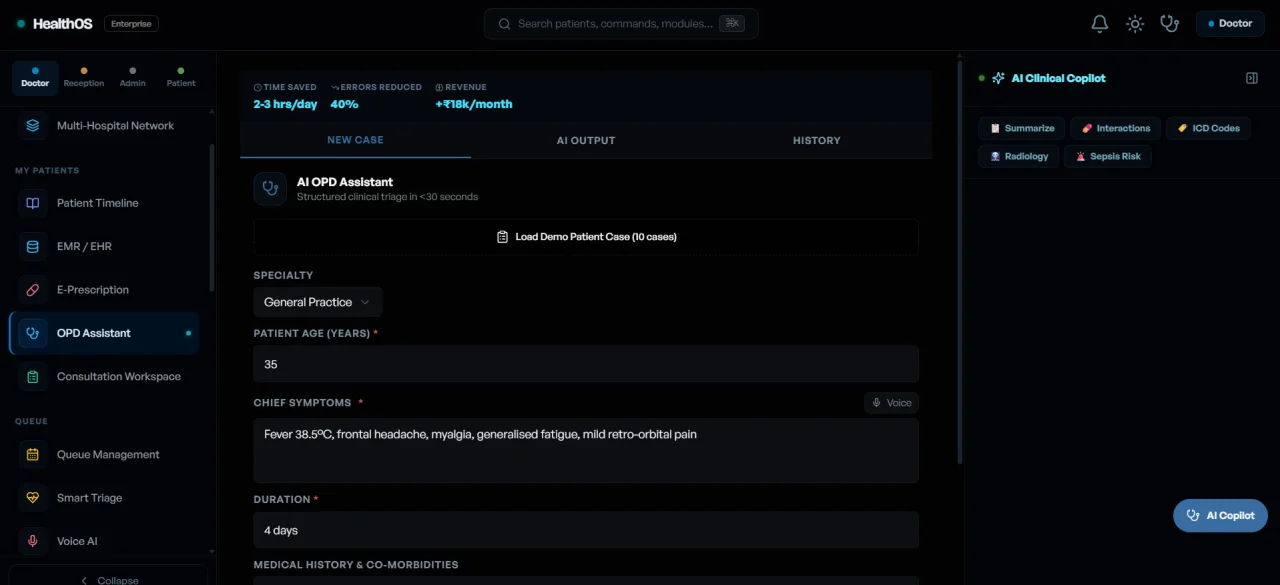Open Queue Management calendar icon

click(x=33, y=454)
